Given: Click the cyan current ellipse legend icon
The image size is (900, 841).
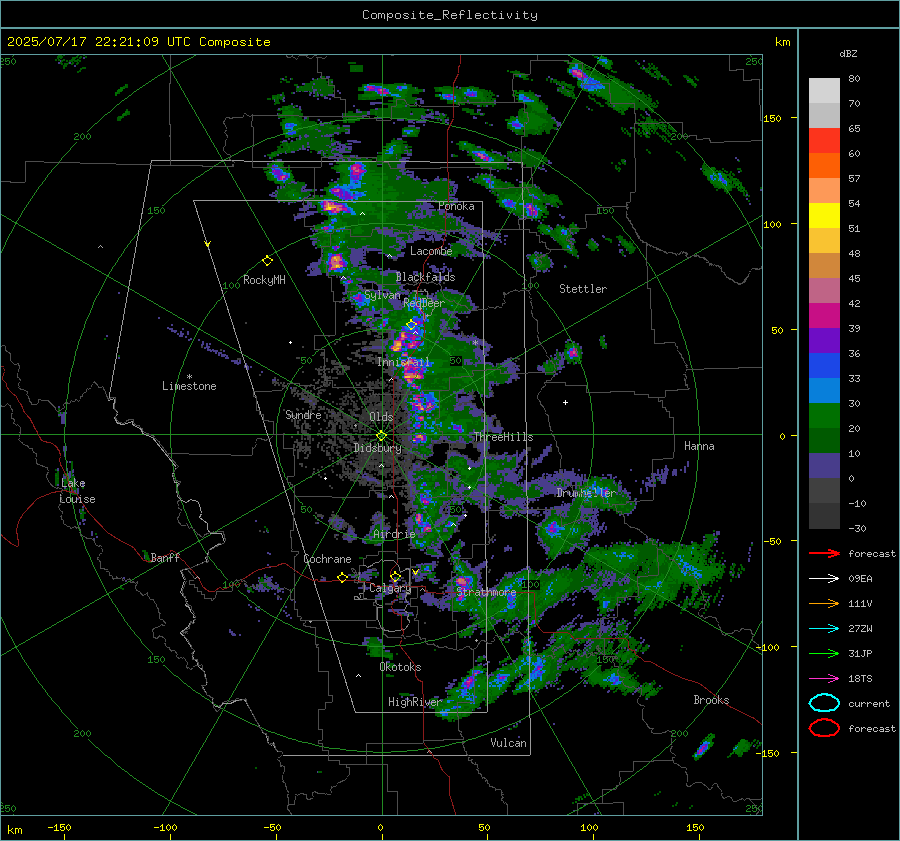Looking at the screenshot, I should 824,703.
